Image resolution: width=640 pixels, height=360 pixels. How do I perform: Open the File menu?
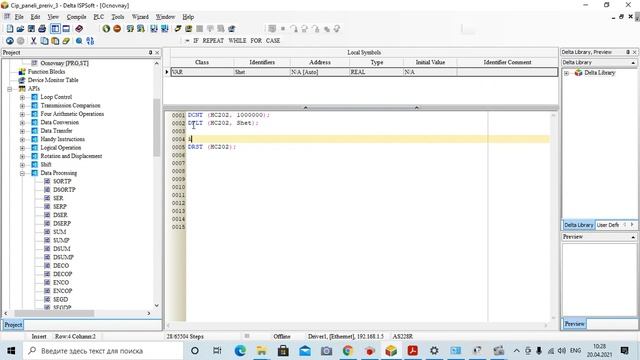pyautogui.click(x=19, y=17)
